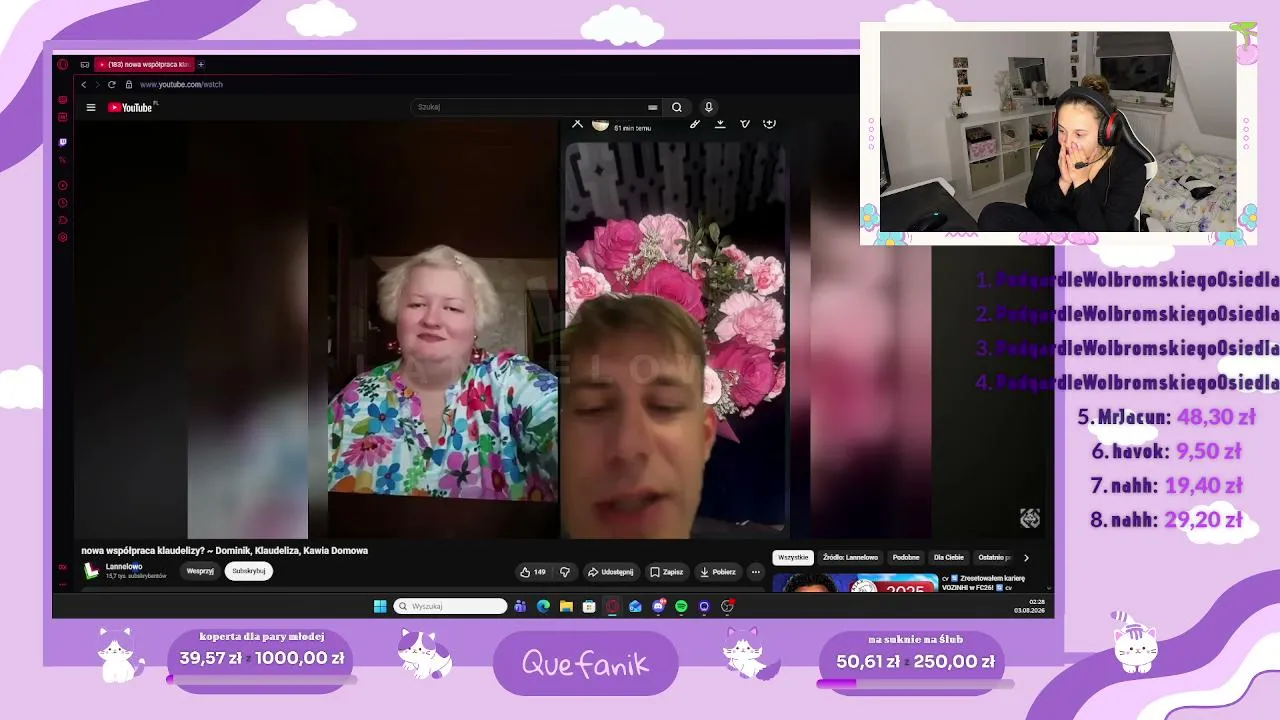Reload the YouTube page

pyautogui.click(x=112, y=84)
